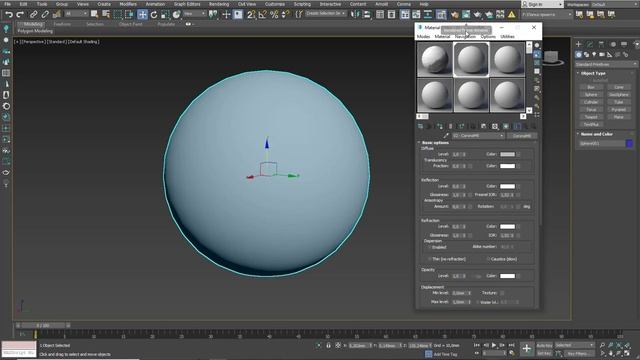Check the Thin (no refraction) checkbox
640x360 pixels.
coord(430,259)
